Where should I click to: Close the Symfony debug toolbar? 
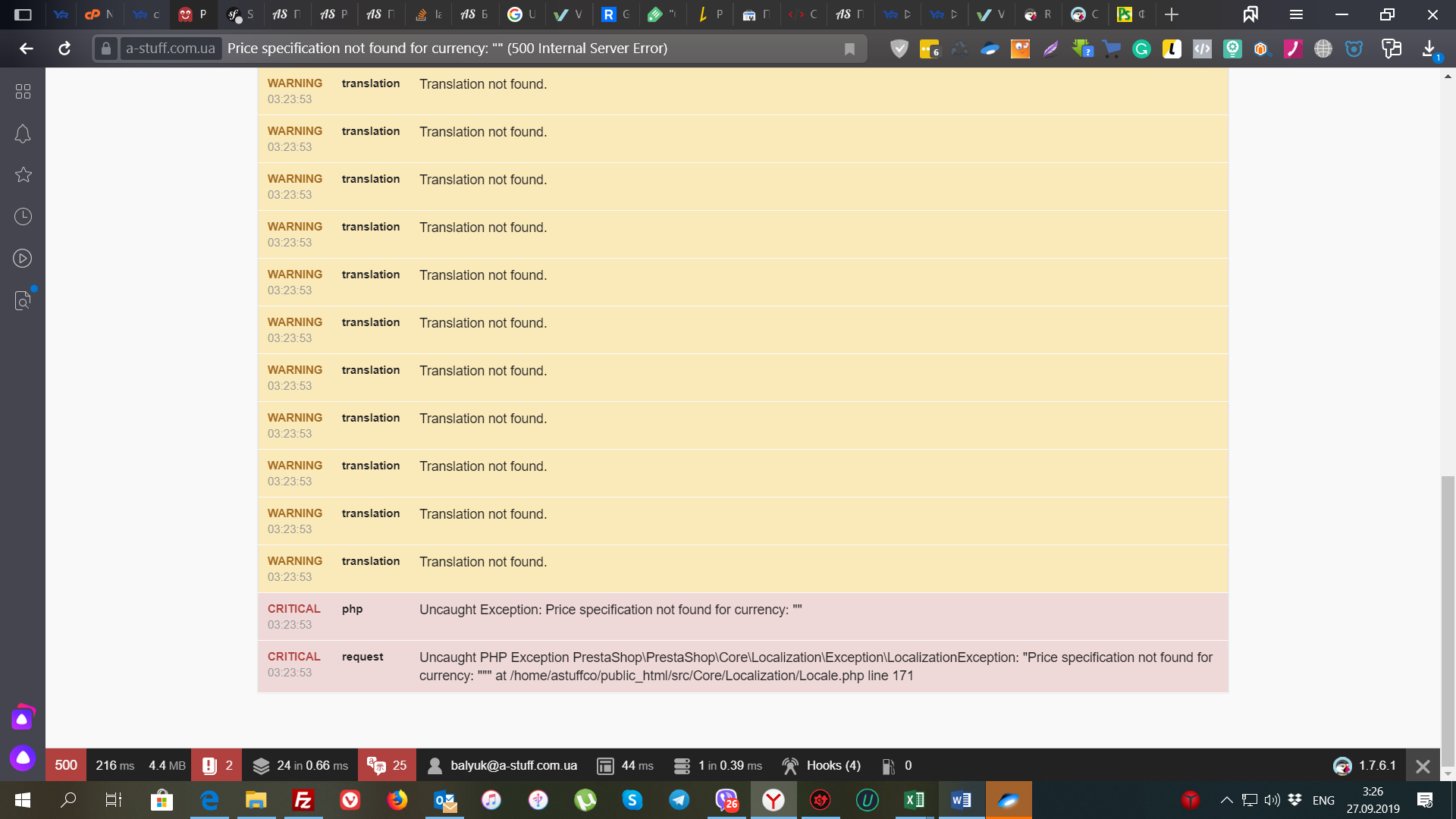click(x=1423, y=766)
